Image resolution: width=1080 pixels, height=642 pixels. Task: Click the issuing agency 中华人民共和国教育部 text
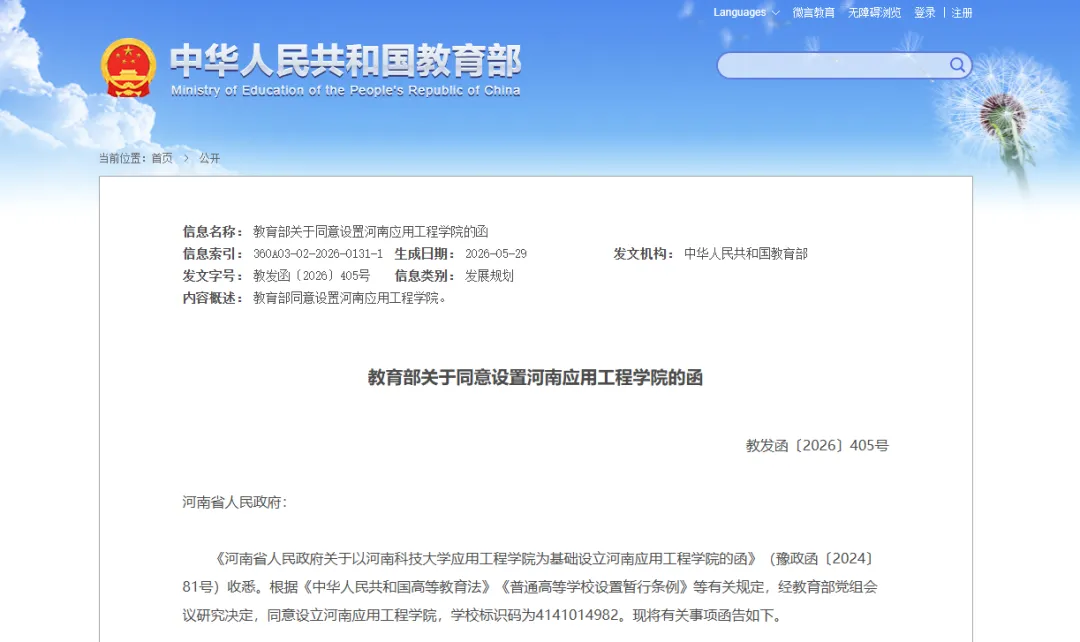click(745, 254)
